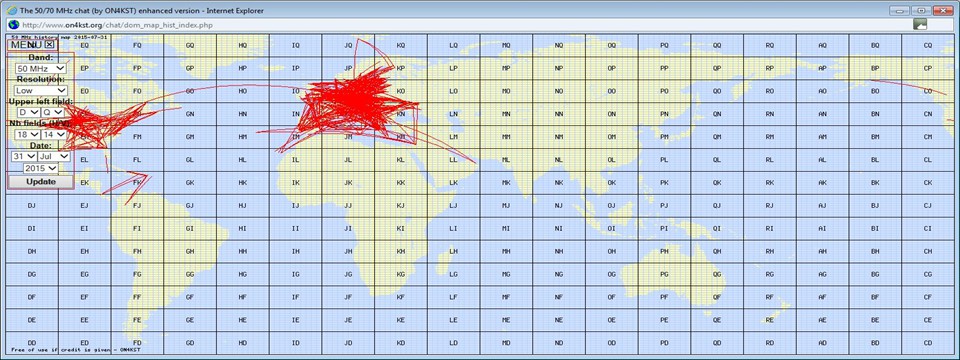960x360 pixels.
Task: Open the year dropdown showing 2015
Action: (x=41, y=168)
